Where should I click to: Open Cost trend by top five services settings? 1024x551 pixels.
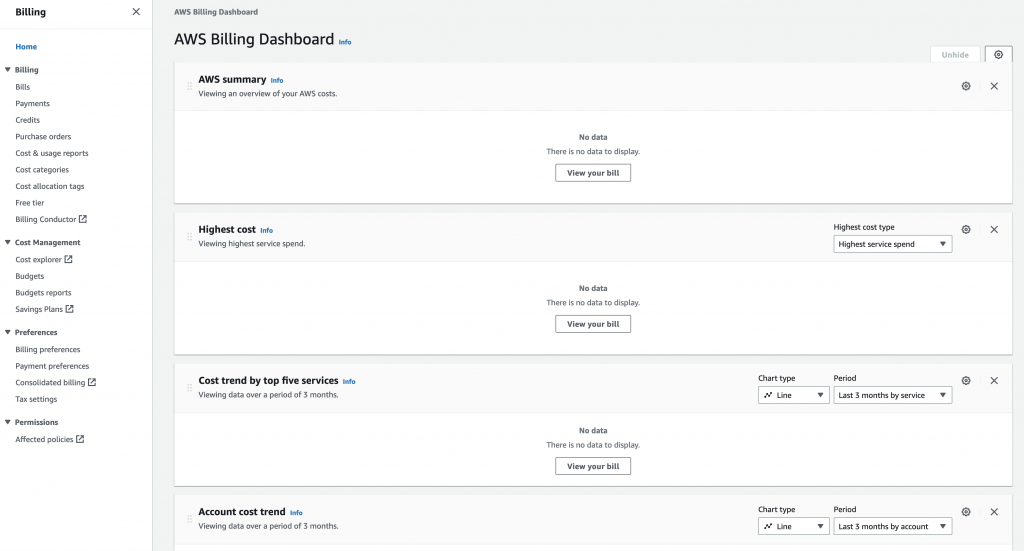pyautogui.click(x=966, y=380)
